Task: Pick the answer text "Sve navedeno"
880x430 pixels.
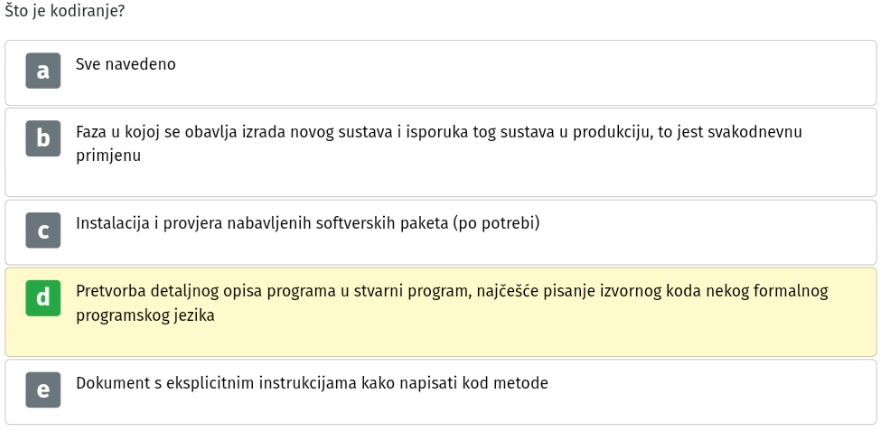Action: pyautogui.click(x=126, y=64)
